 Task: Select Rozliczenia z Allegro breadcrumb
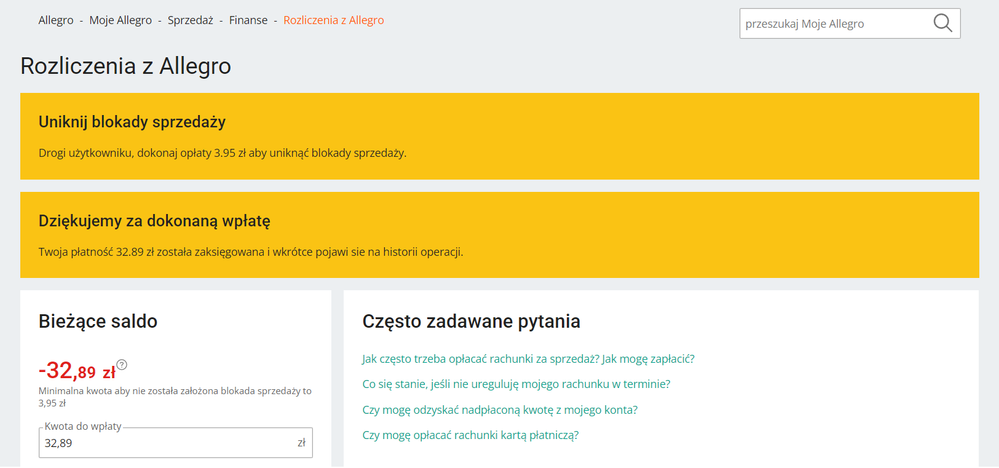(x=334, y=20)
